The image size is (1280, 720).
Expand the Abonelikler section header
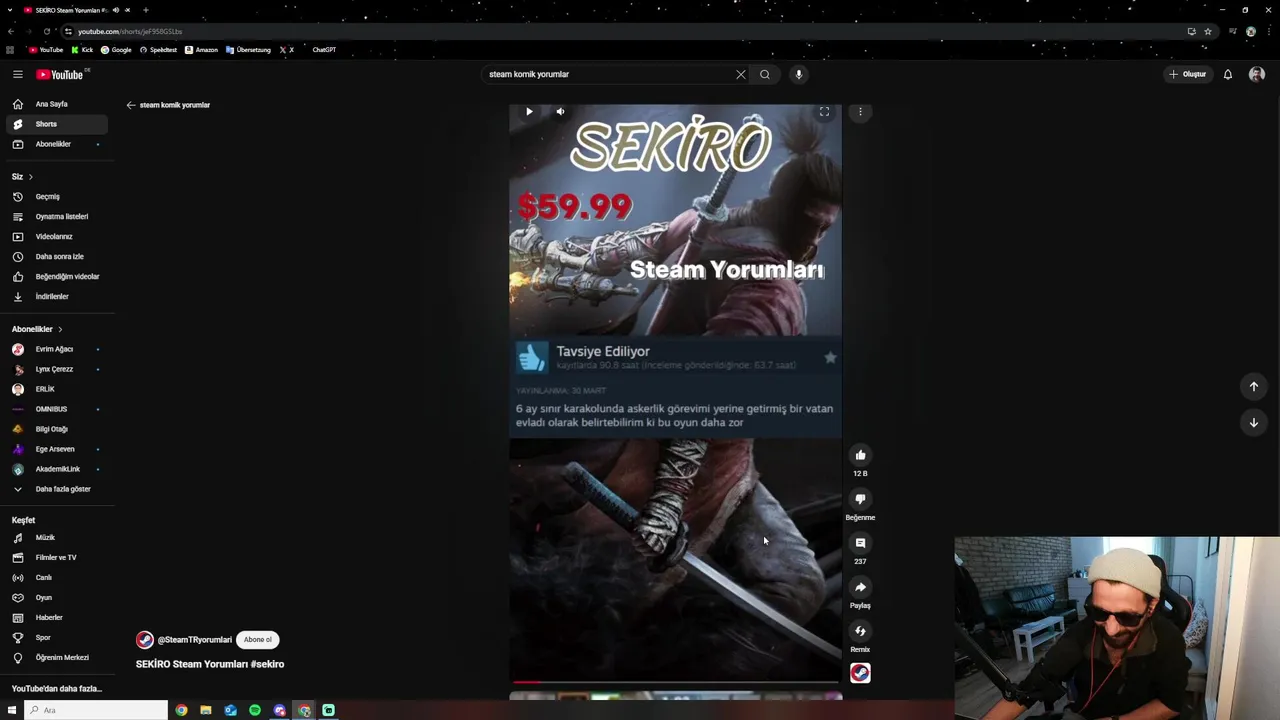(x=37, y=329)
